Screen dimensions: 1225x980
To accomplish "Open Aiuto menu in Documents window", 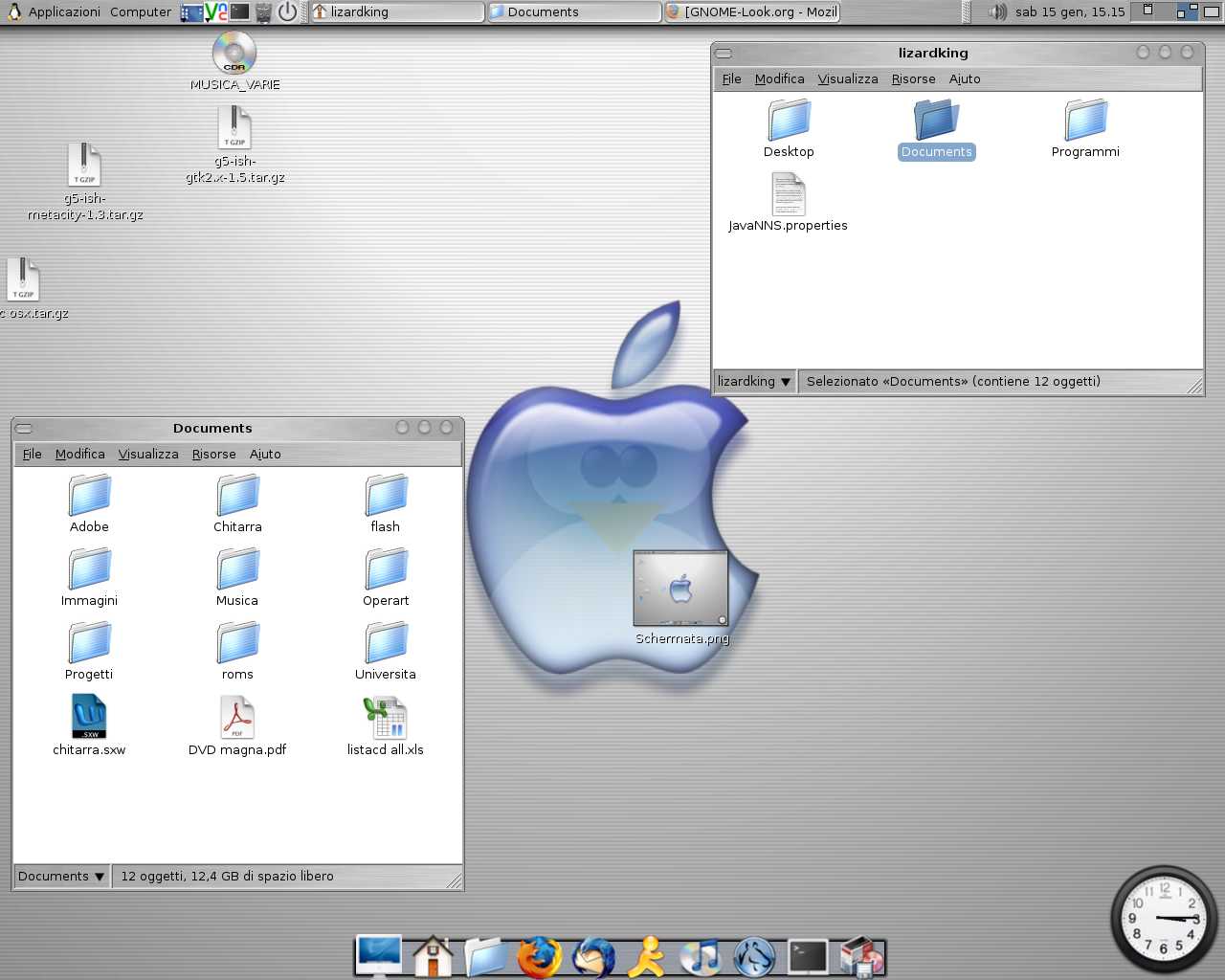I will click(x=265, y=454).
